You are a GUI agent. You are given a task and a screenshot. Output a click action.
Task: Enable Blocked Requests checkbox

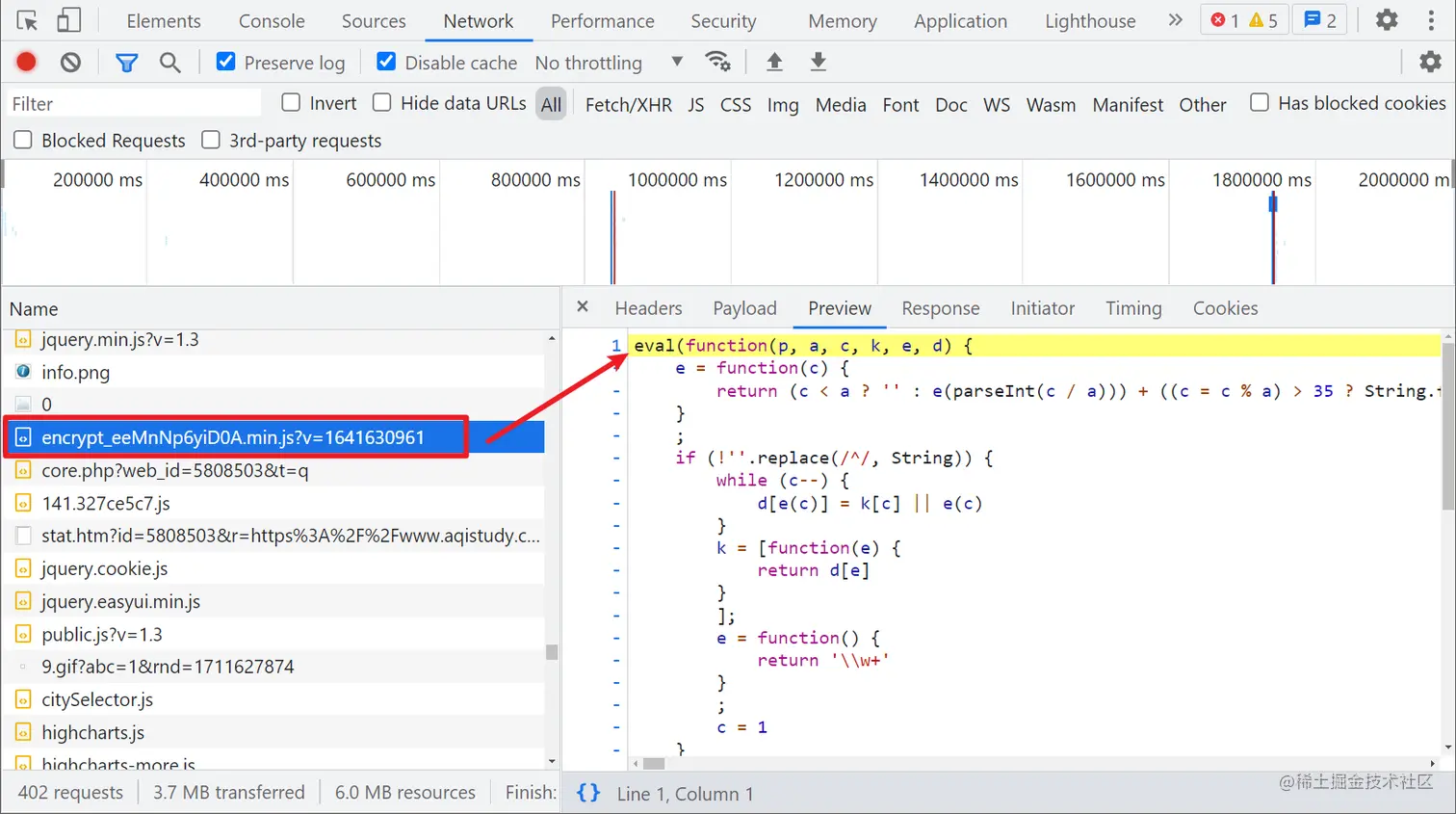[23, 140]
